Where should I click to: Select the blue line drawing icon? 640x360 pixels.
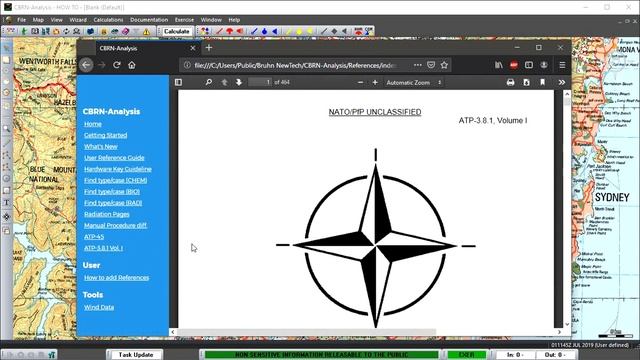(254, 31)
